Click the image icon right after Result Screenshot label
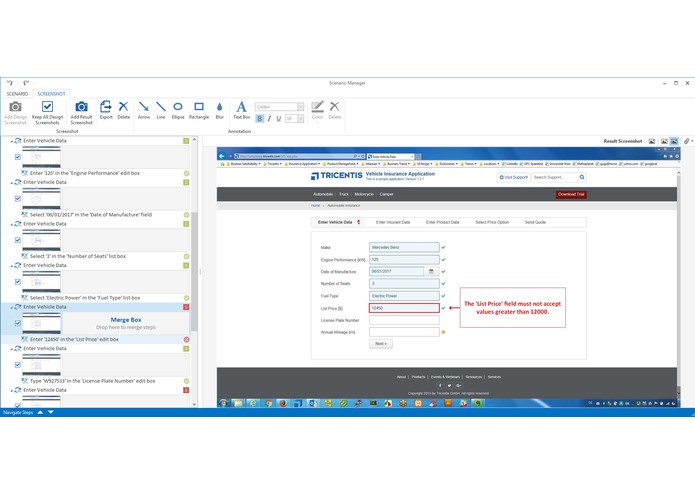Screen dimensions: 695x494 [652, 141]
